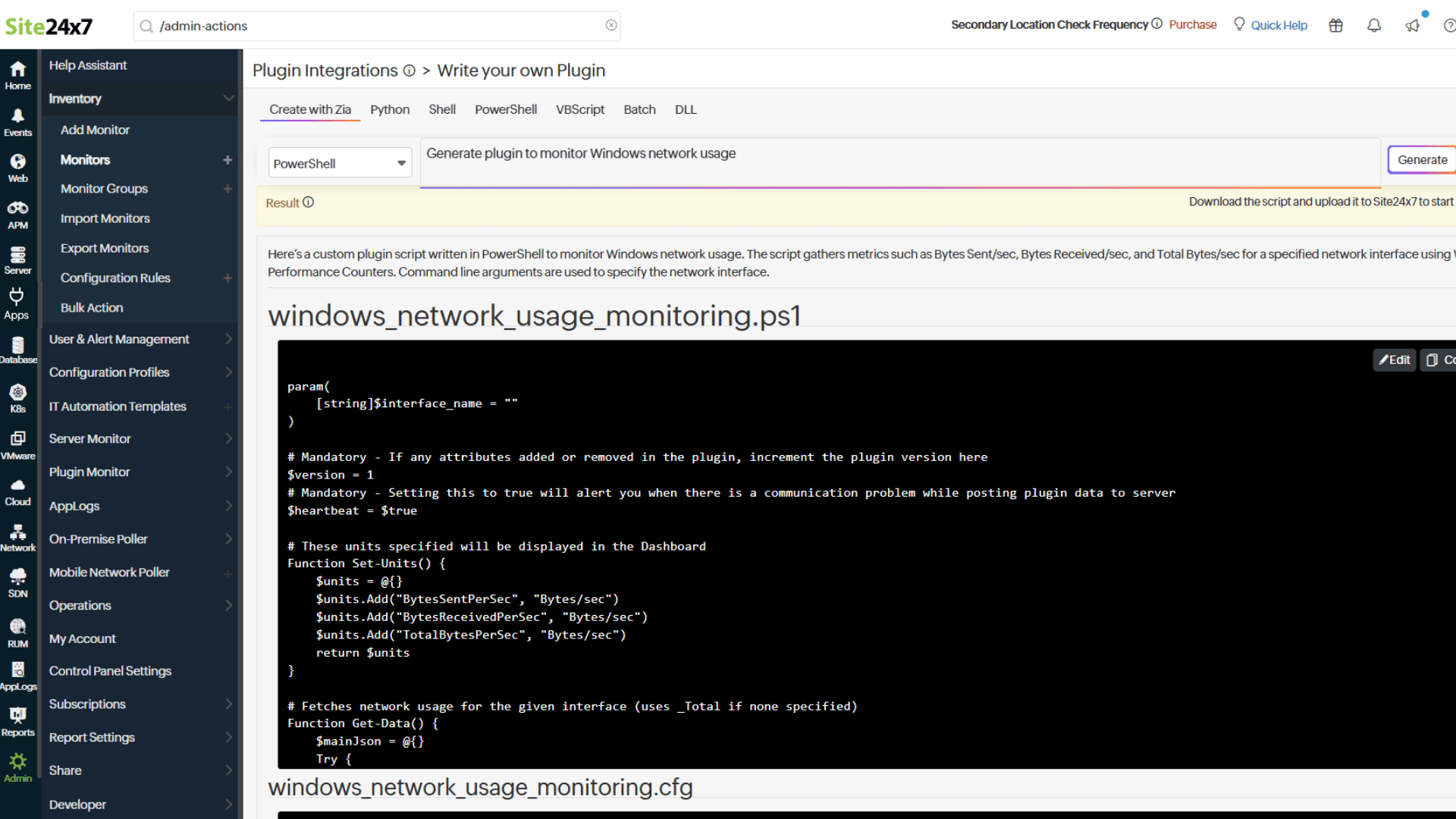Focus the /admin-actions search field

point(376,26)
